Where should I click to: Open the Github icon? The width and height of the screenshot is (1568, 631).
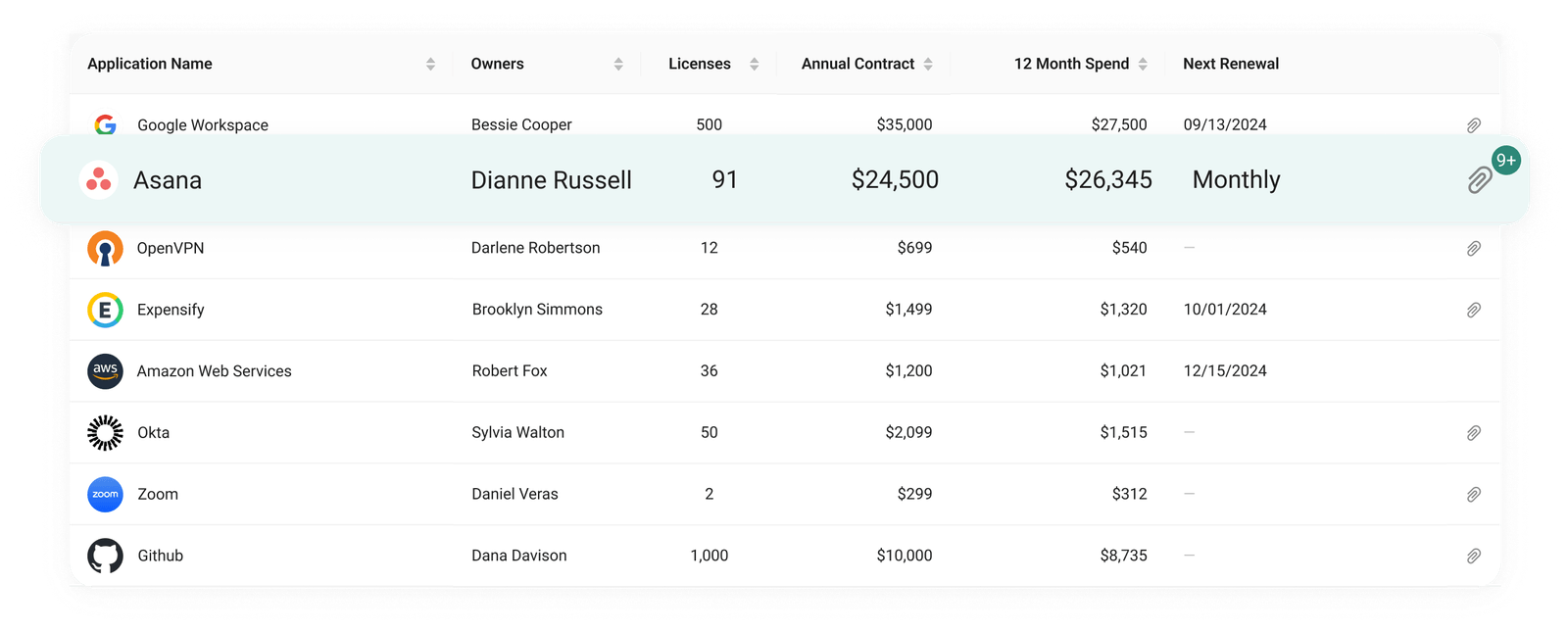point(105,556)
